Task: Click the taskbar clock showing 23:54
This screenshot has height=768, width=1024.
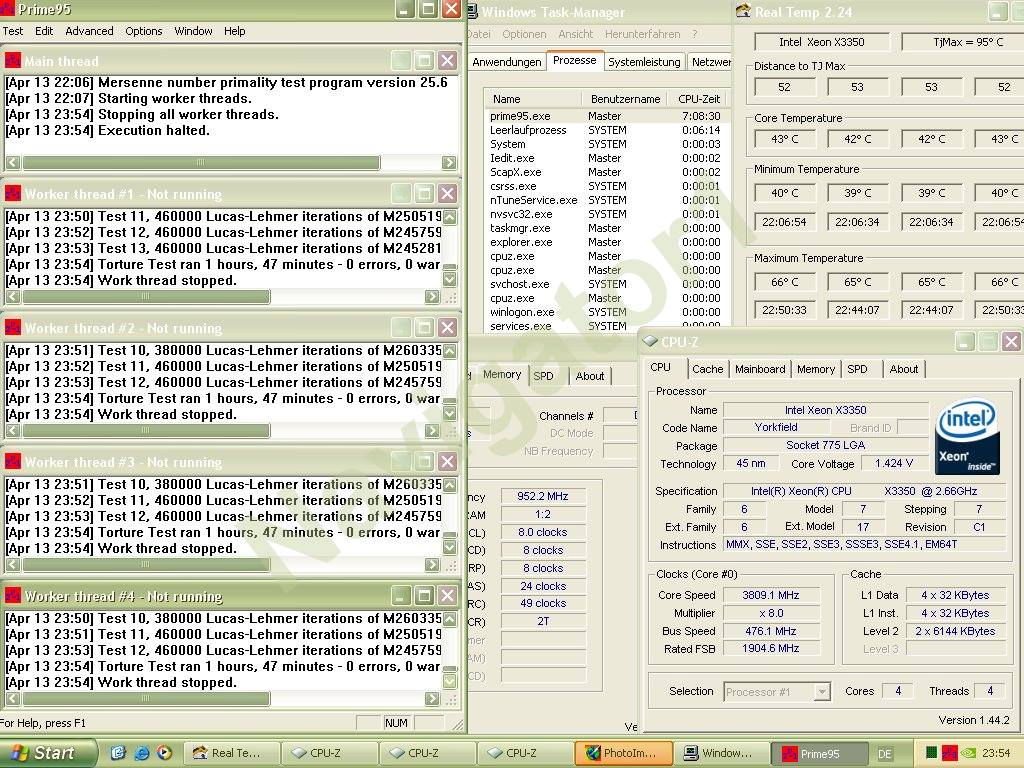Action: (996, 753)
